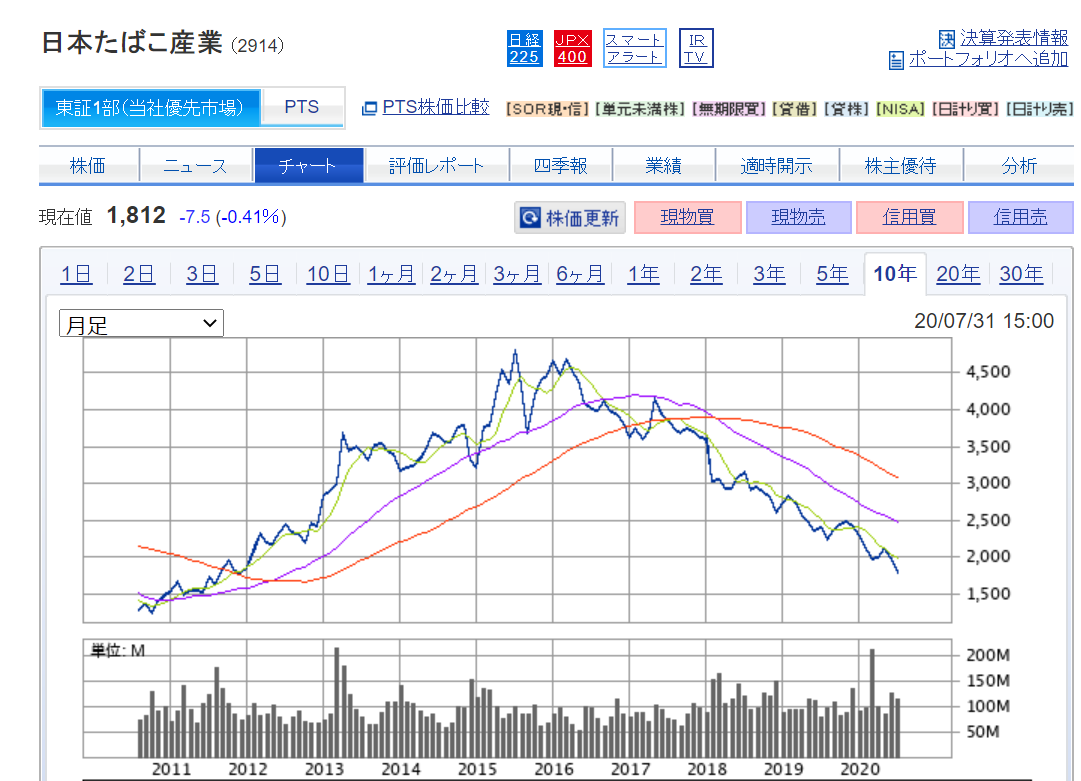Open the ニュース tab
Viewport: 1081px width, 781px height.
196,165
